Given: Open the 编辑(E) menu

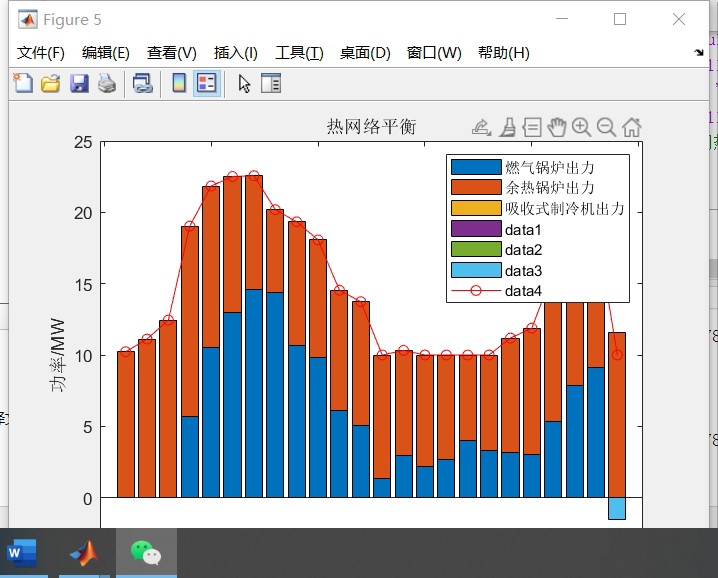Looking at the screenshot, I should click(106, 53).
